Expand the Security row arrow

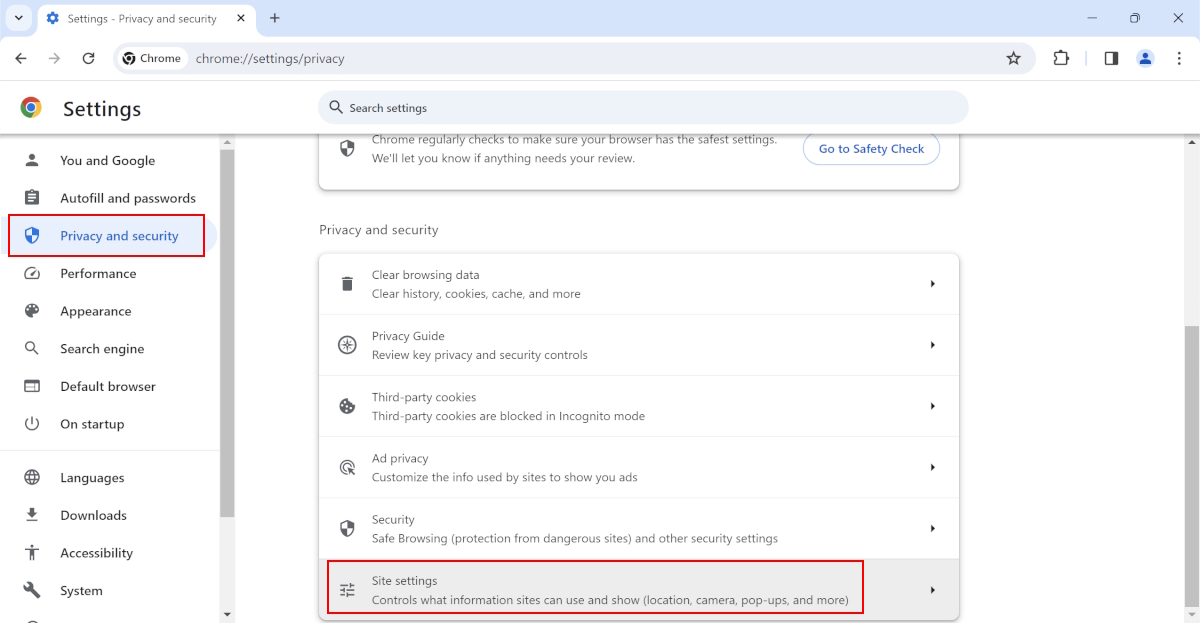pos(932,528)
